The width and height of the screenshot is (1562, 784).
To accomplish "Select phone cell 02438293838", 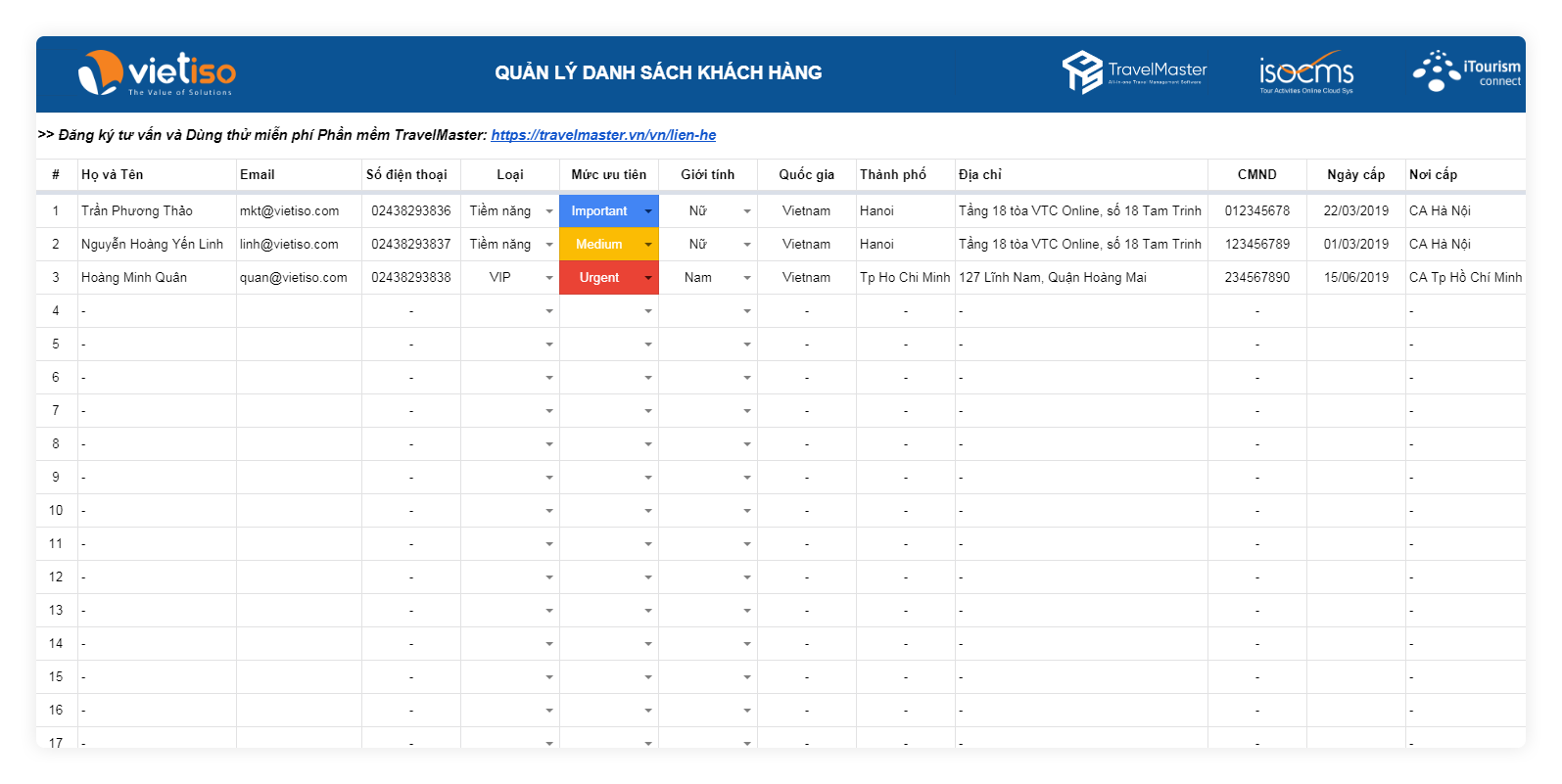I will click(411, 278).
